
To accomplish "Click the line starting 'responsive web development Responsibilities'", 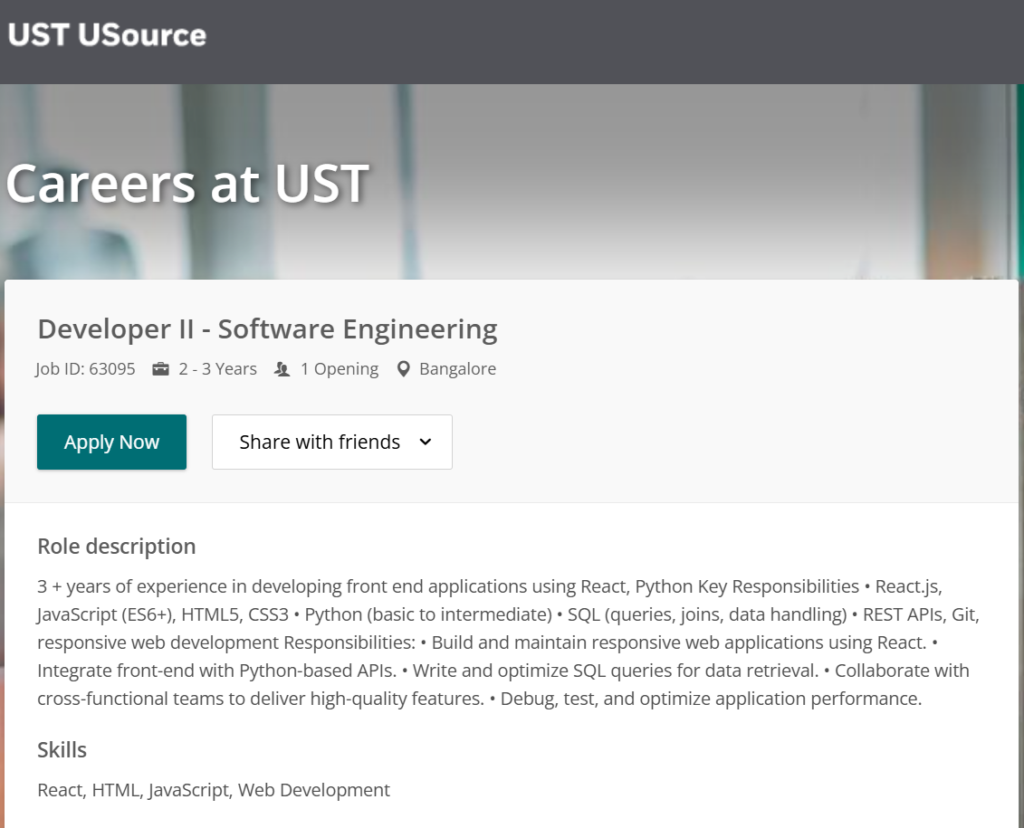I will [488, 643].
